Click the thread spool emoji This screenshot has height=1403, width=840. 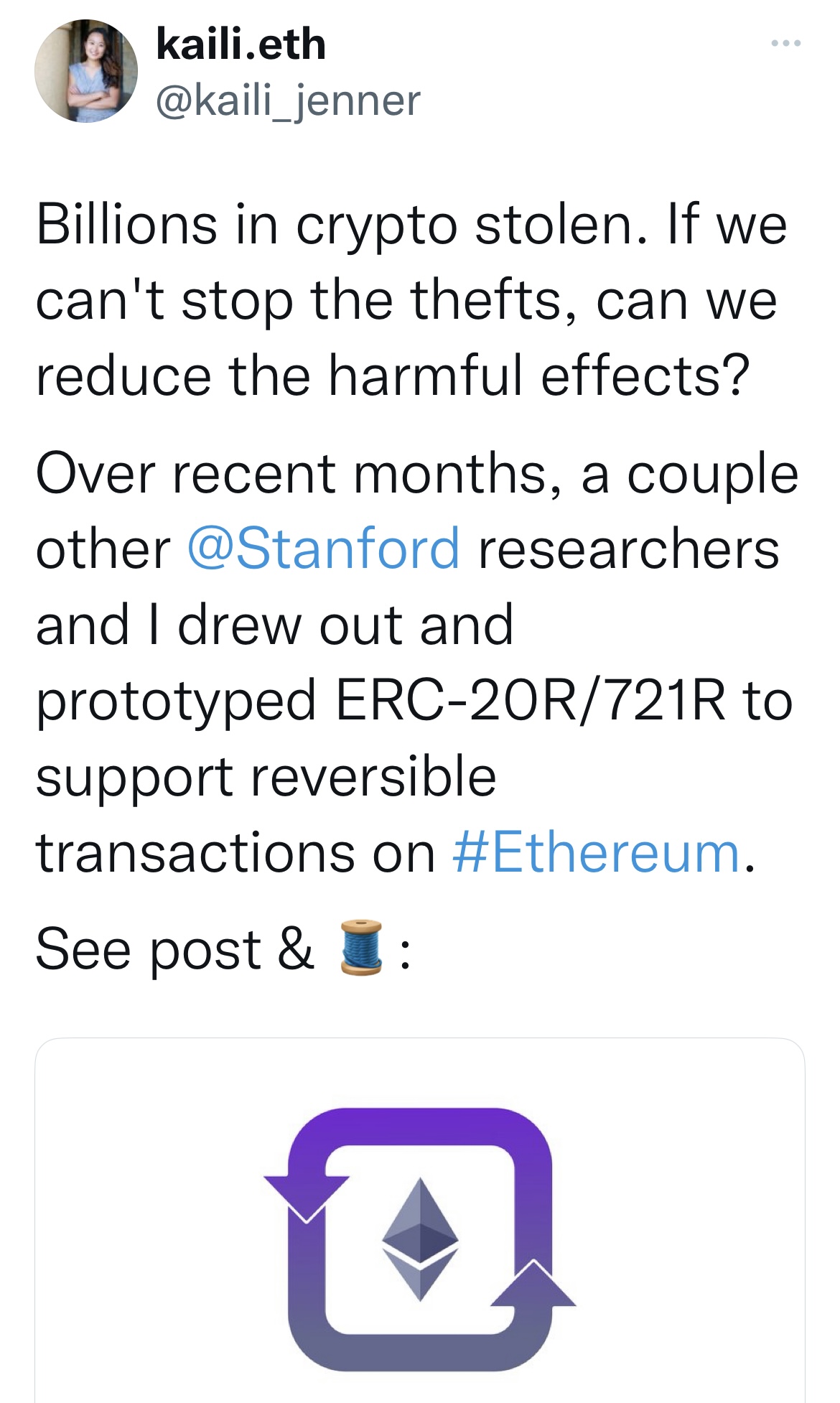pos(360,948)
